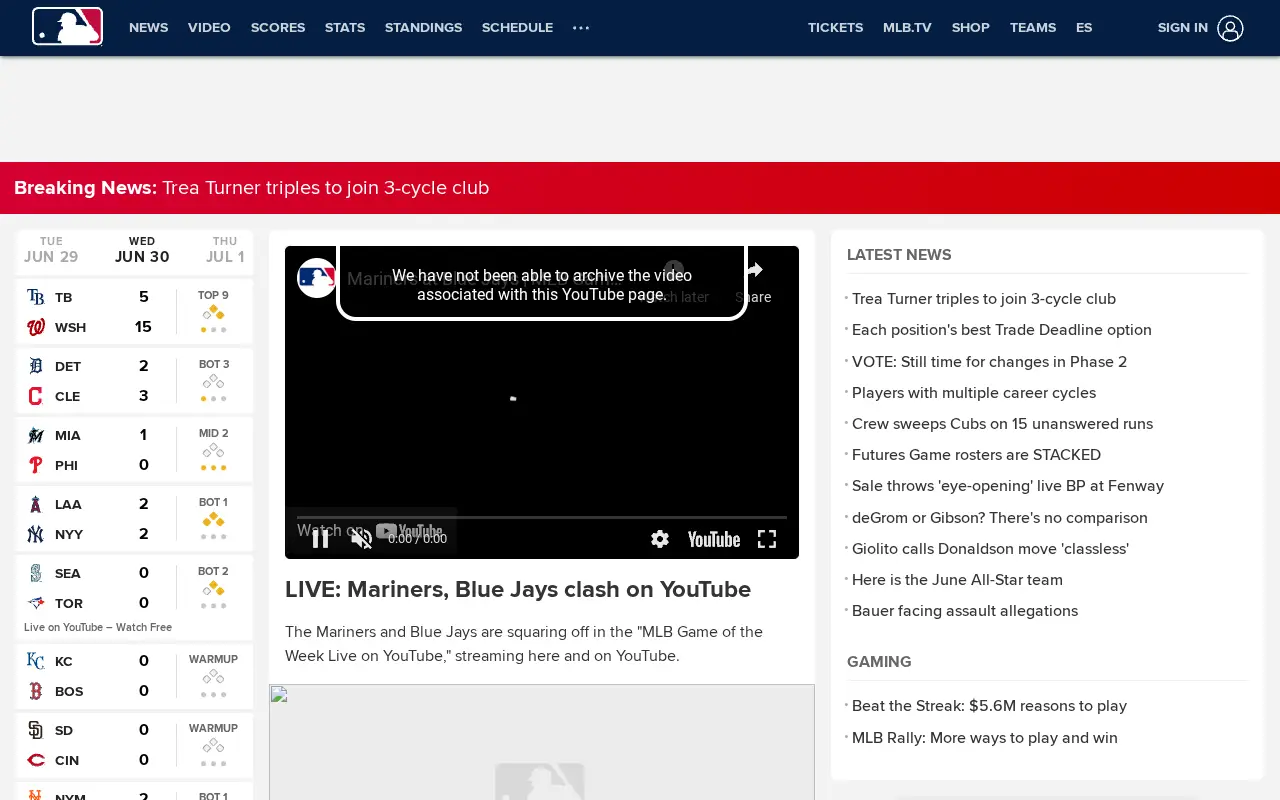The width and height of the screenshot is (1280, 800).
Task: Click the Tampa Bay Rays logo
Action: coord(36,297)
